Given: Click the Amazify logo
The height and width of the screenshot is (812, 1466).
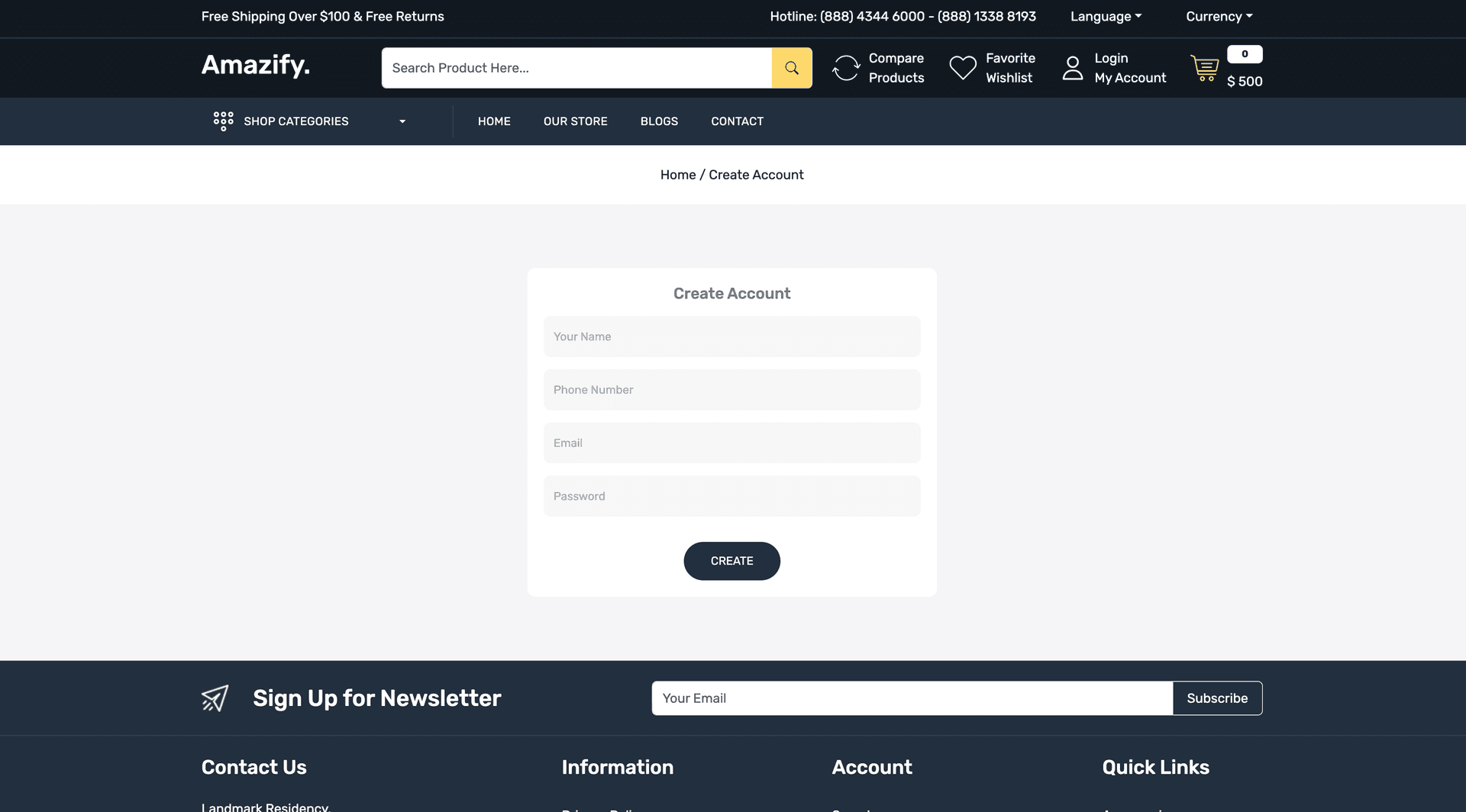Looking at the screenshot, I should pyautogui.click(x=256, y=66).
